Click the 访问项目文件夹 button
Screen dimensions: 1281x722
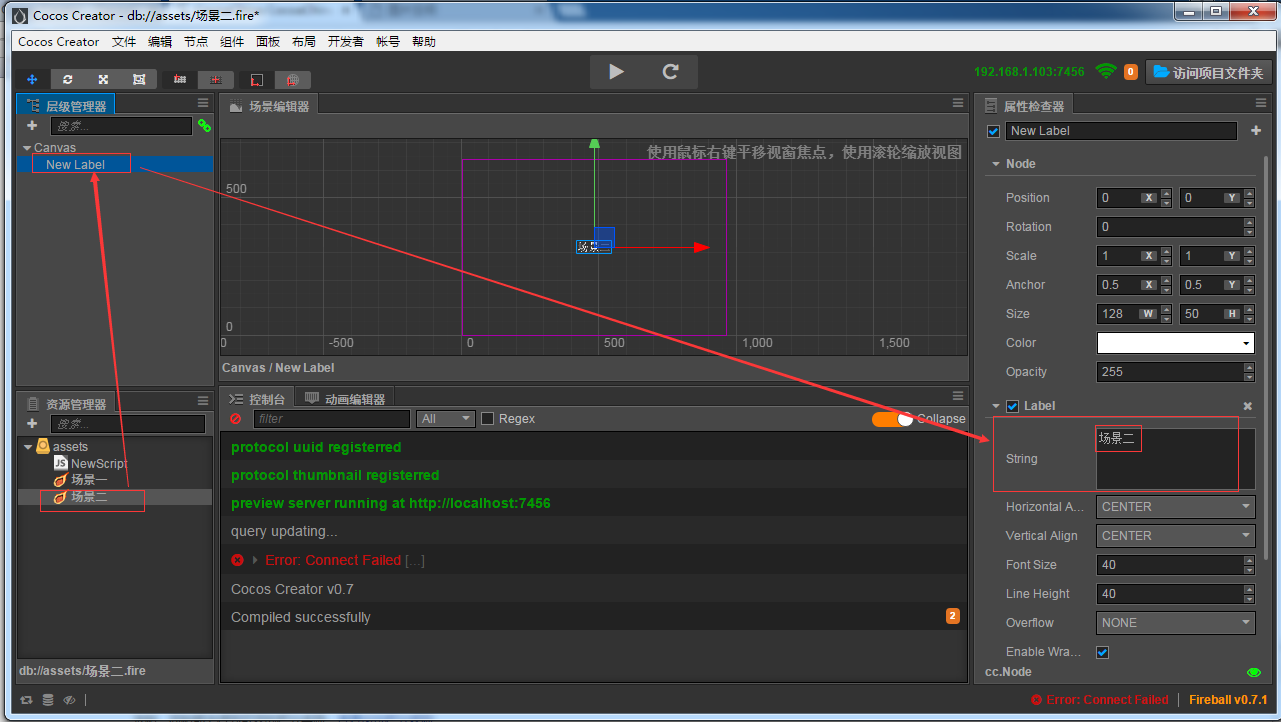[1208, 72]
